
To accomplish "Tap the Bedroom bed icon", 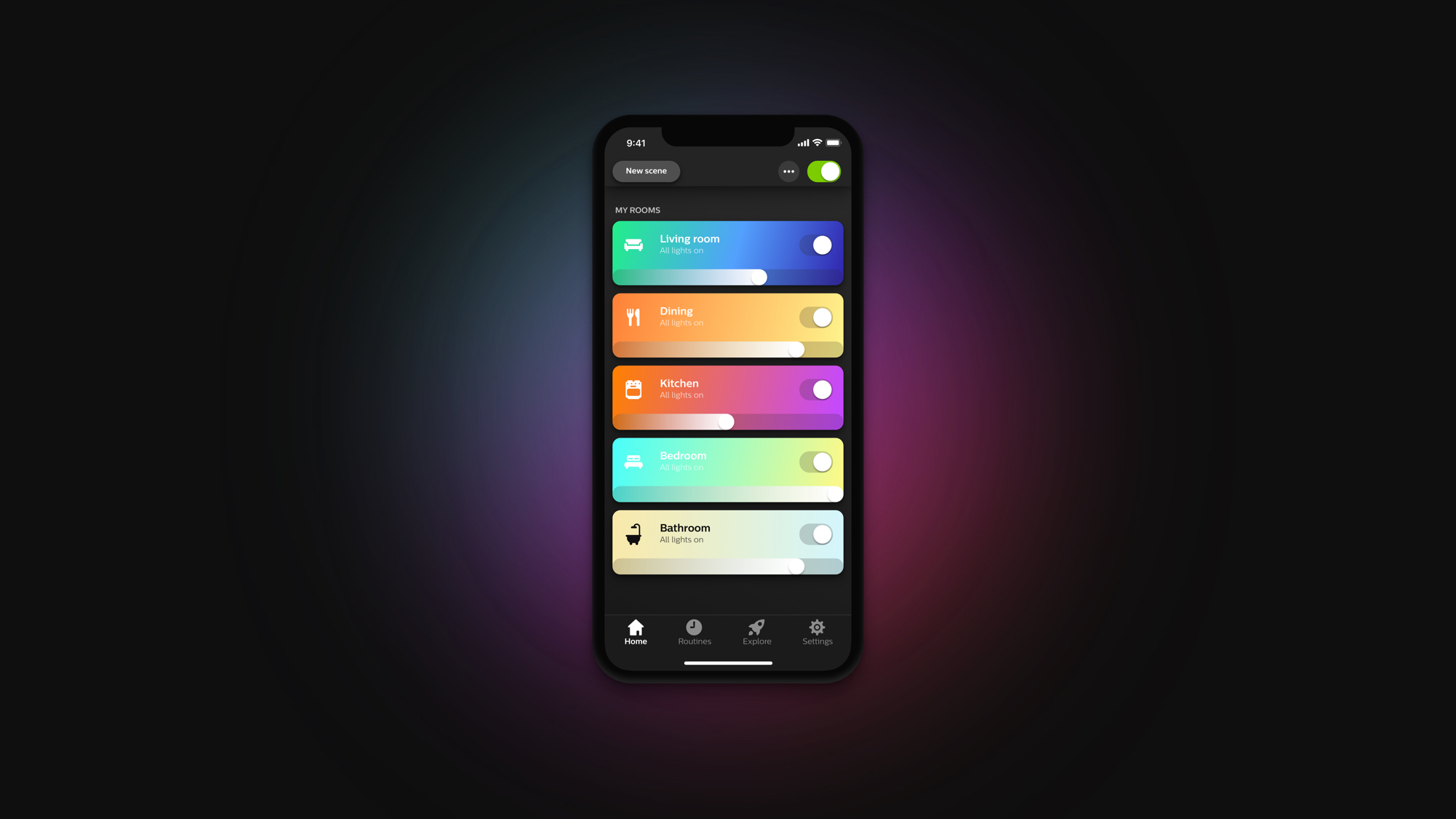I will tap(634, 460).
